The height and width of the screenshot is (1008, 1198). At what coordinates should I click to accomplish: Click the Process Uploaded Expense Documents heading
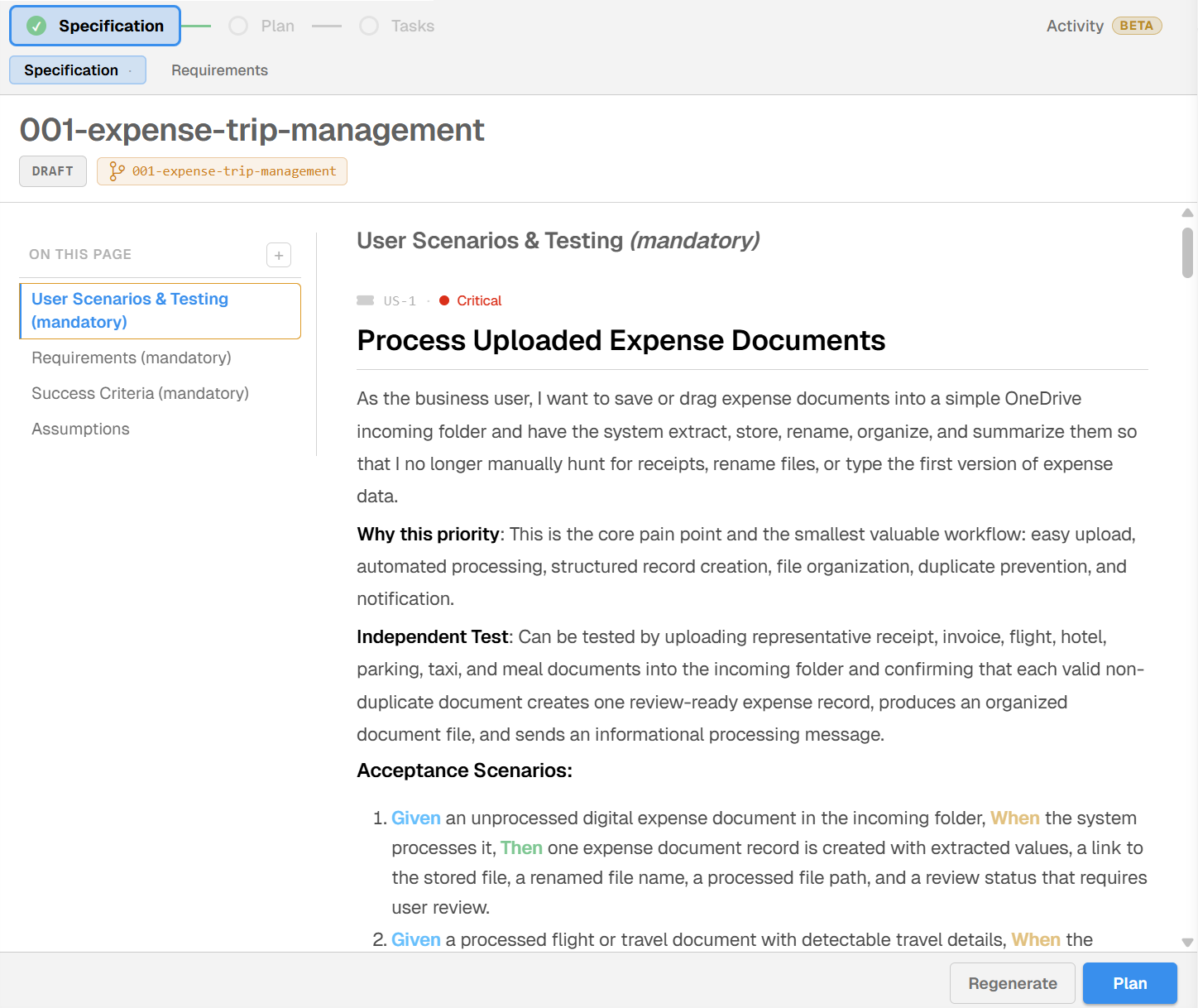click(621, 340)
